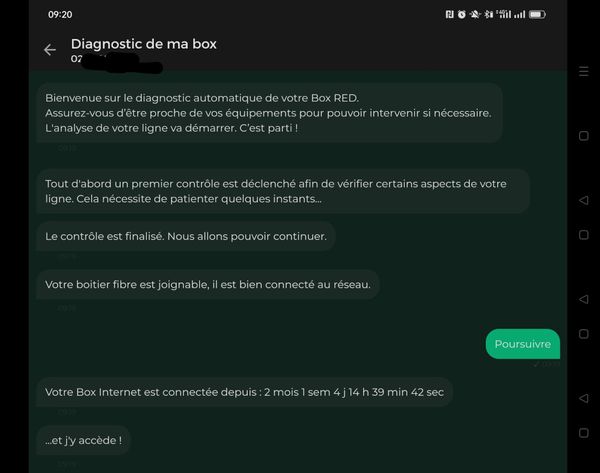Screen dimensions: 600x473
Task: Tap the Le contrôle est finalisé message
Action: click(185, 236)
